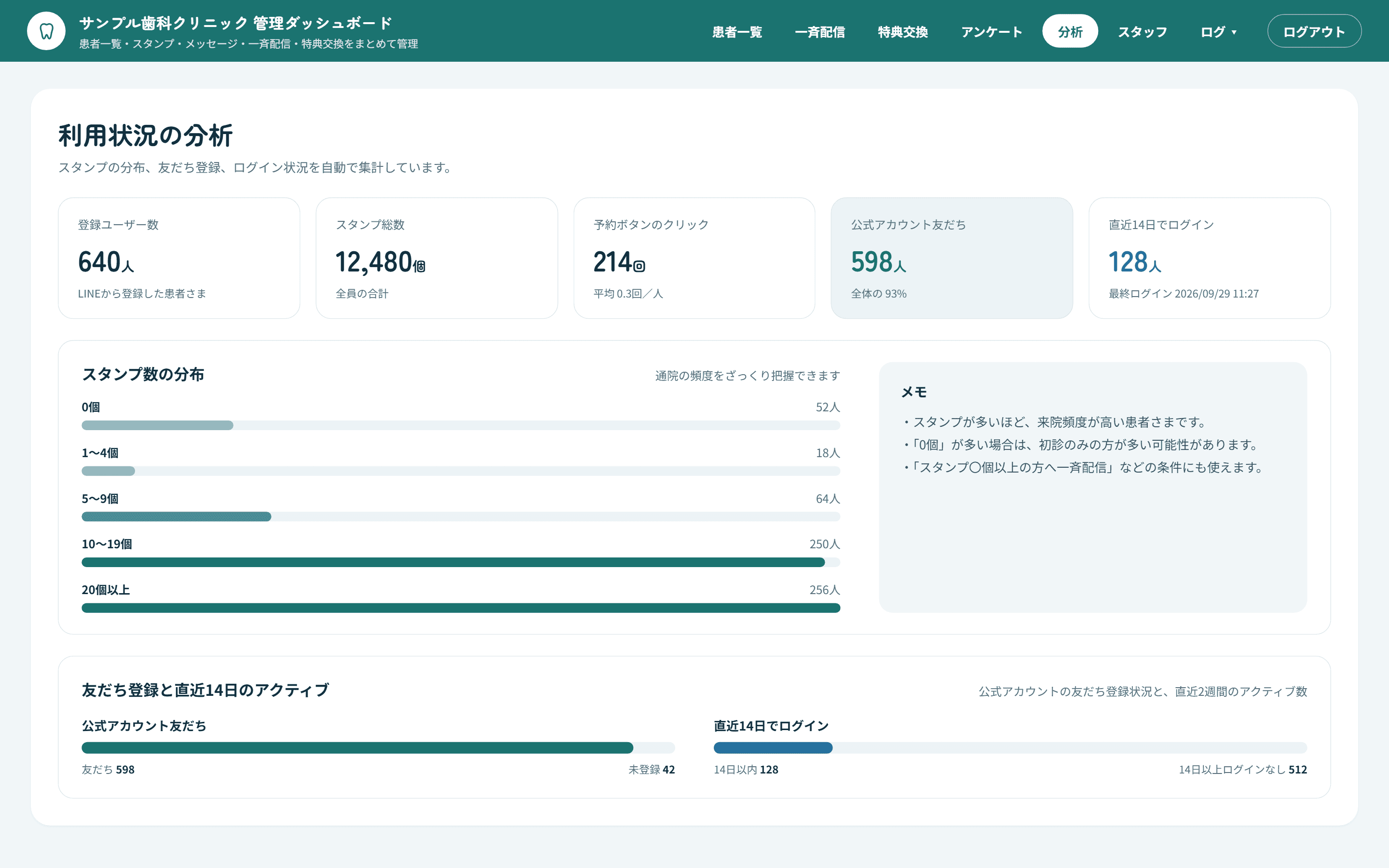Image resolution: width=1389 pixels, height=868 pixels.
Task: Click the 10〜19個 distribution bar
Action: (x=461, y=563)
